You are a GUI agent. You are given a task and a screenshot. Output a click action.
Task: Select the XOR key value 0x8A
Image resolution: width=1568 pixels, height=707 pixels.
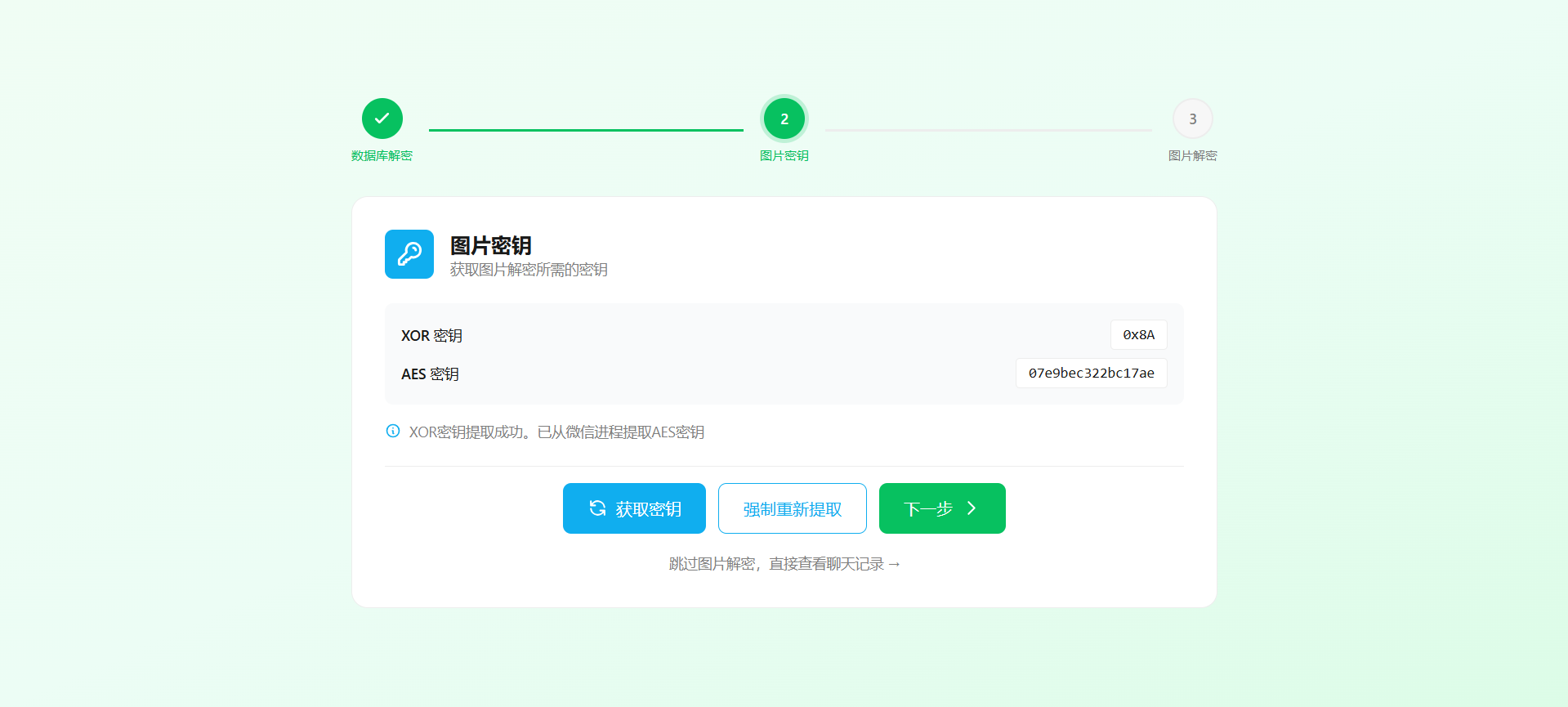[x=1138, y=335]
